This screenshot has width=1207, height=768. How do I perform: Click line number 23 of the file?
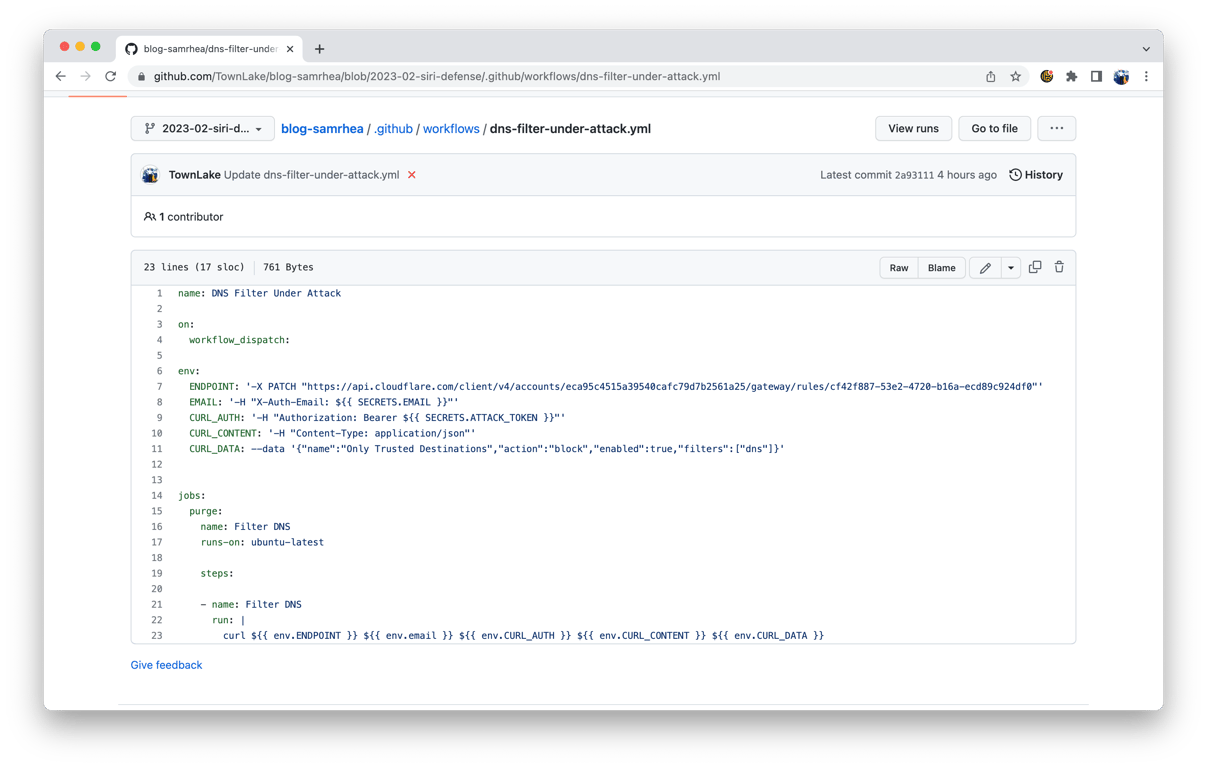point(157,635)
